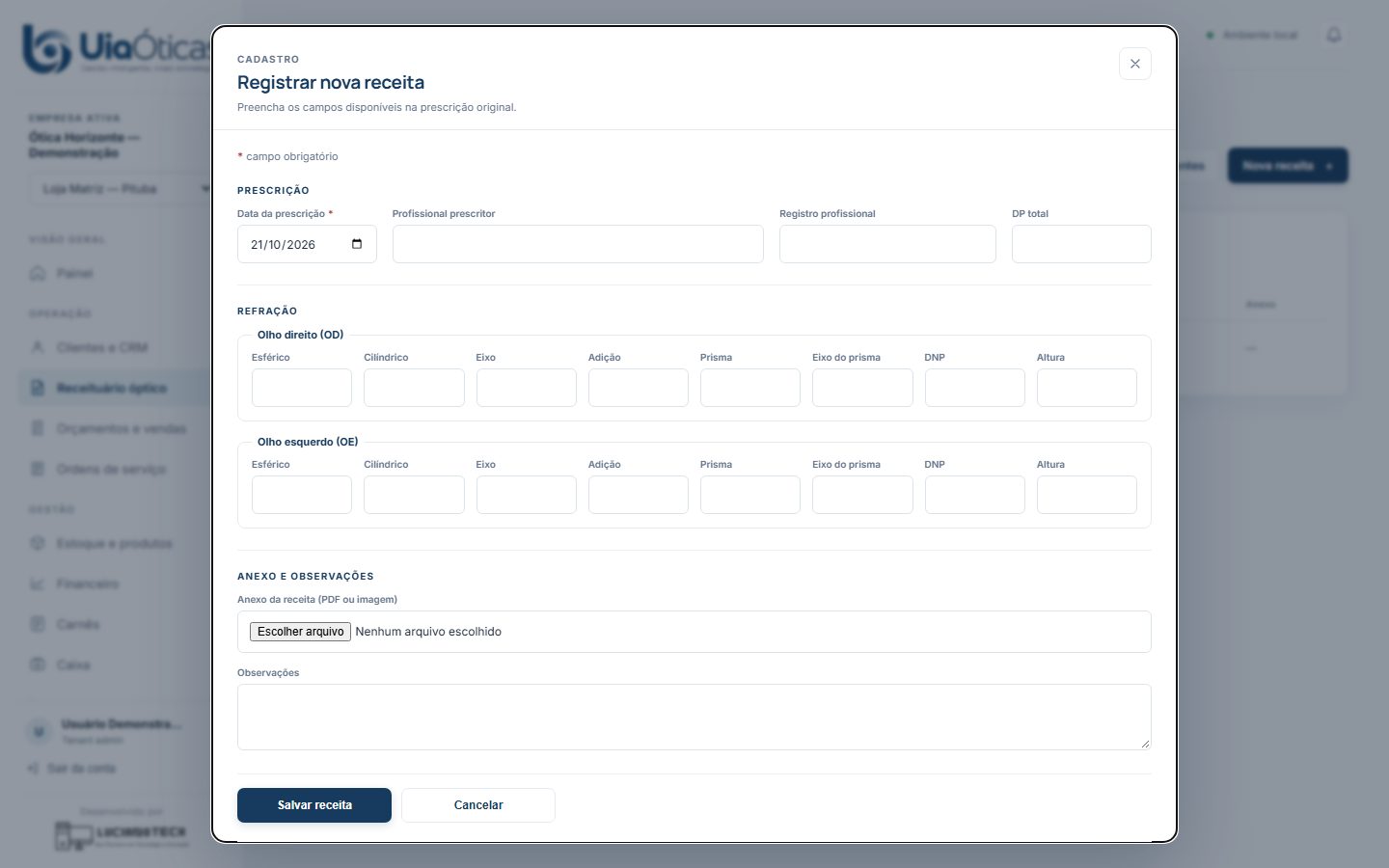The width and height of the screenshot is (1389, 868).
Task: Open Financeiro in the sidebar
Action: click(x=116, y=584)
